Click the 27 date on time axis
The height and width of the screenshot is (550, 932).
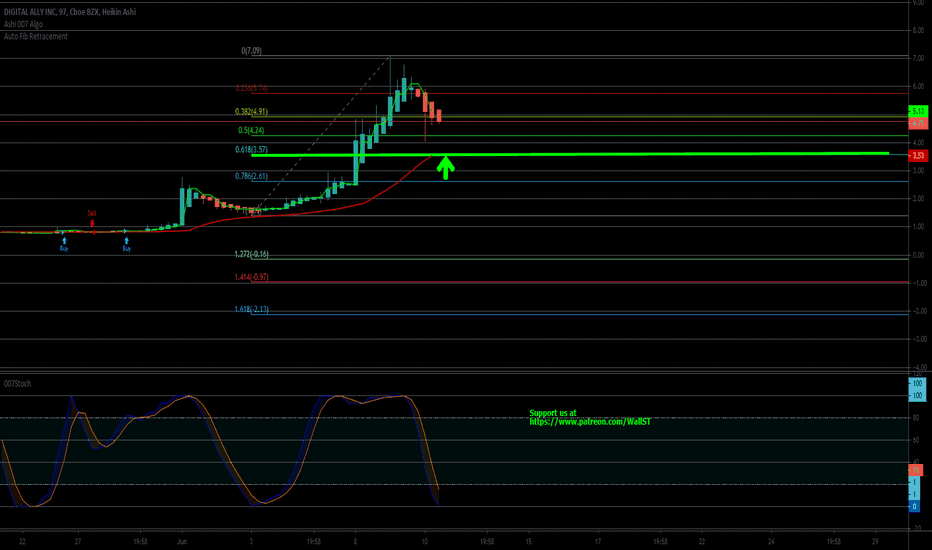[78, 542]
